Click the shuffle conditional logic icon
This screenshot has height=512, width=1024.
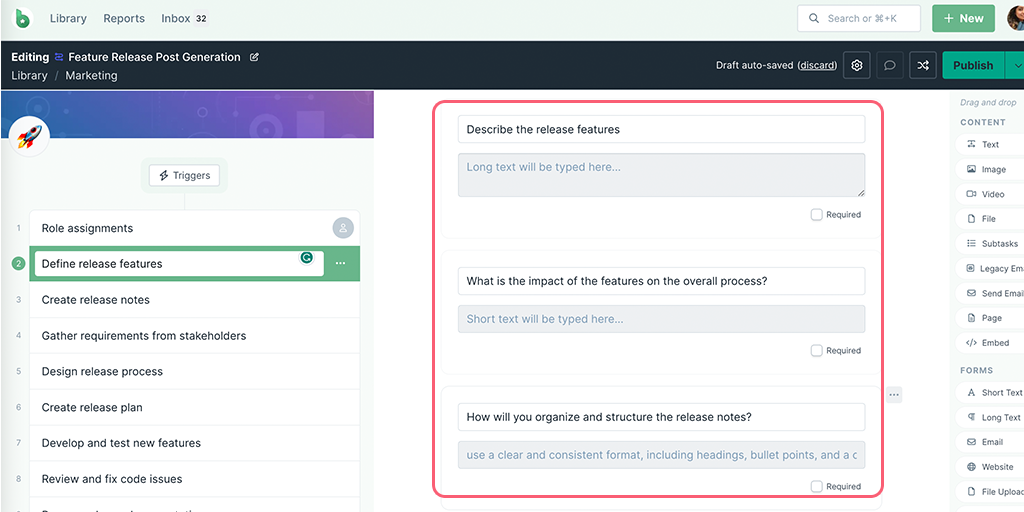[x=923, y=66]
